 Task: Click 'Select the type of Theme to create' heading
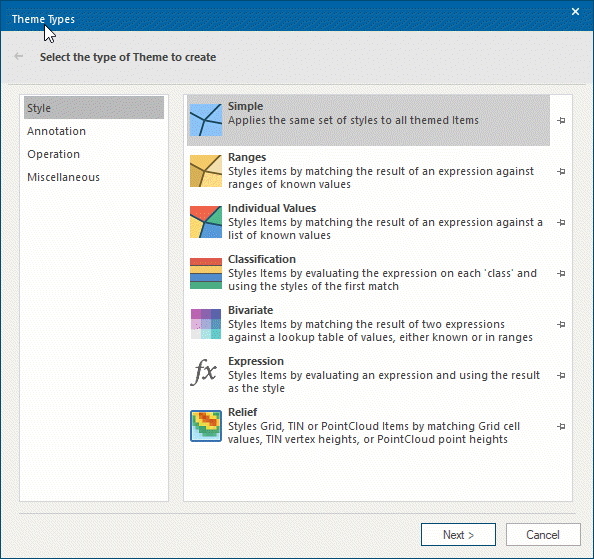coord(128,57)
